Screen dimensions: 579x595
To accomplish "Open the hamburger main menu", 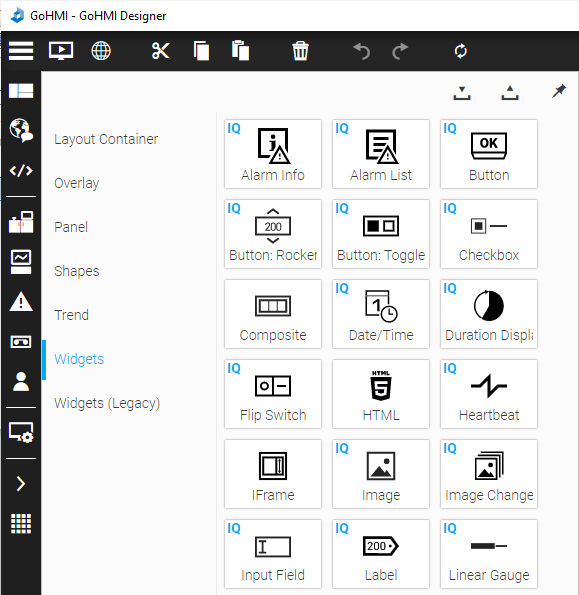I will (x=21, y=50).
